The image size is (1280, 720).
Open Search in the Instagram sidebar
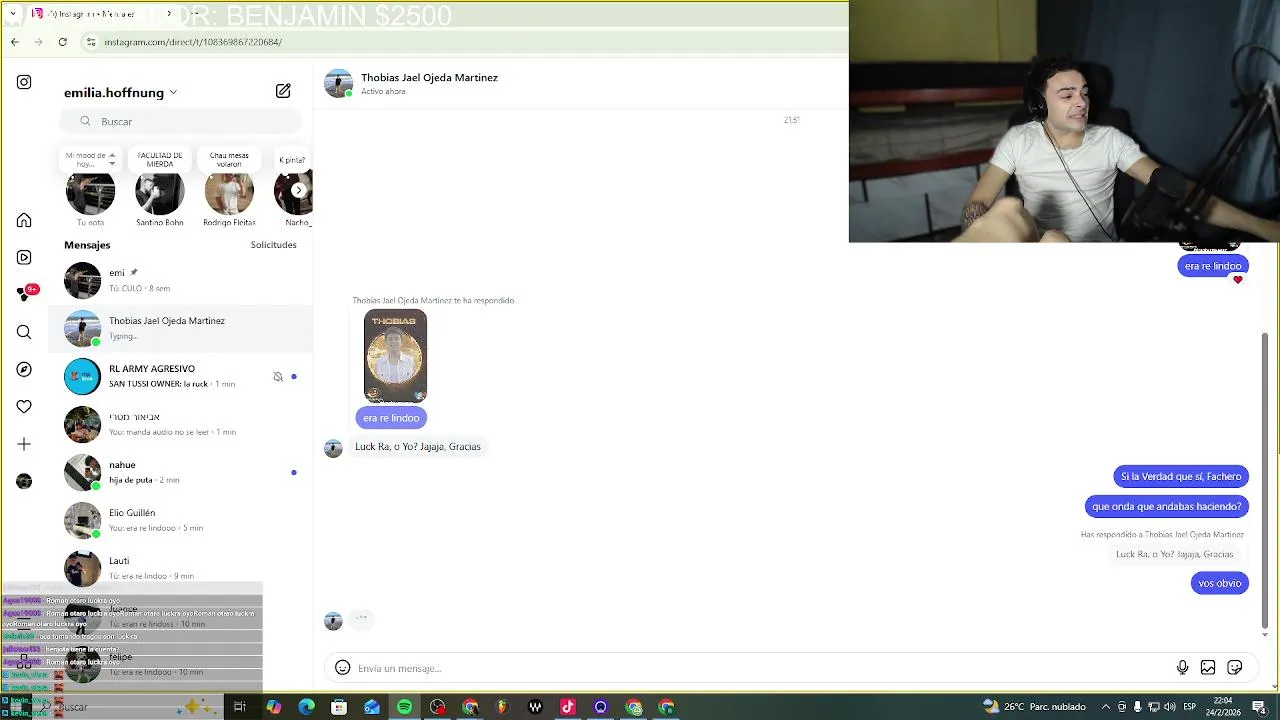coord(24,332)
